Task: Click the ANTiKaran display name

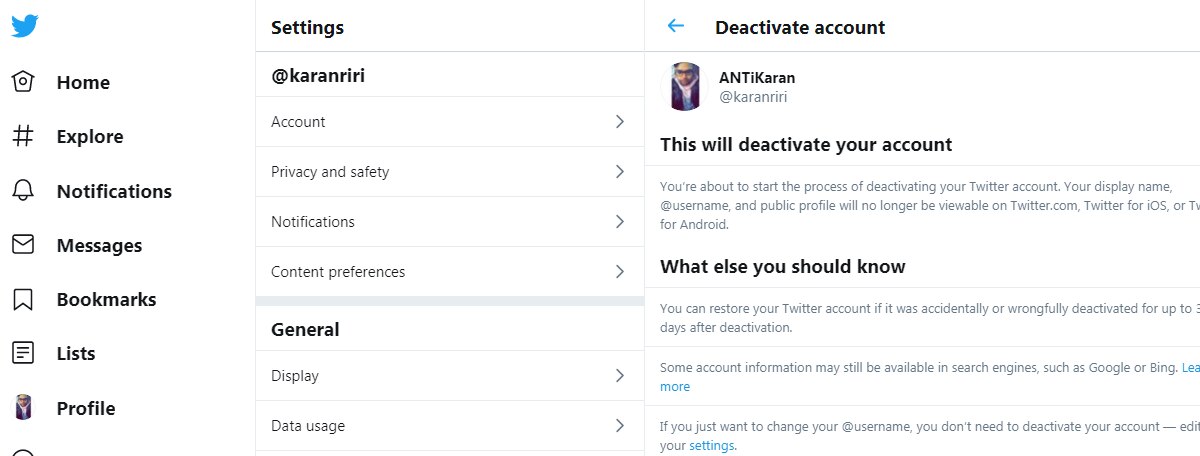Action: (757, 78)
